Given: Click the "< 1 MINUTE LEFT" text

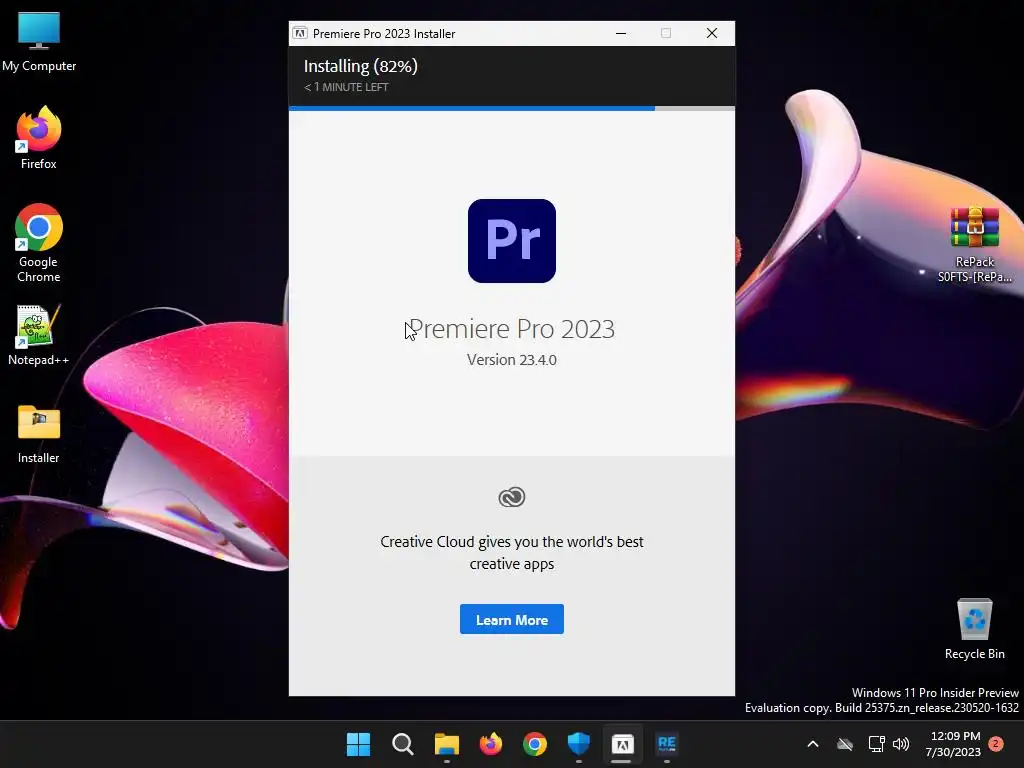Looking at the screenshot, I should 346,87.
